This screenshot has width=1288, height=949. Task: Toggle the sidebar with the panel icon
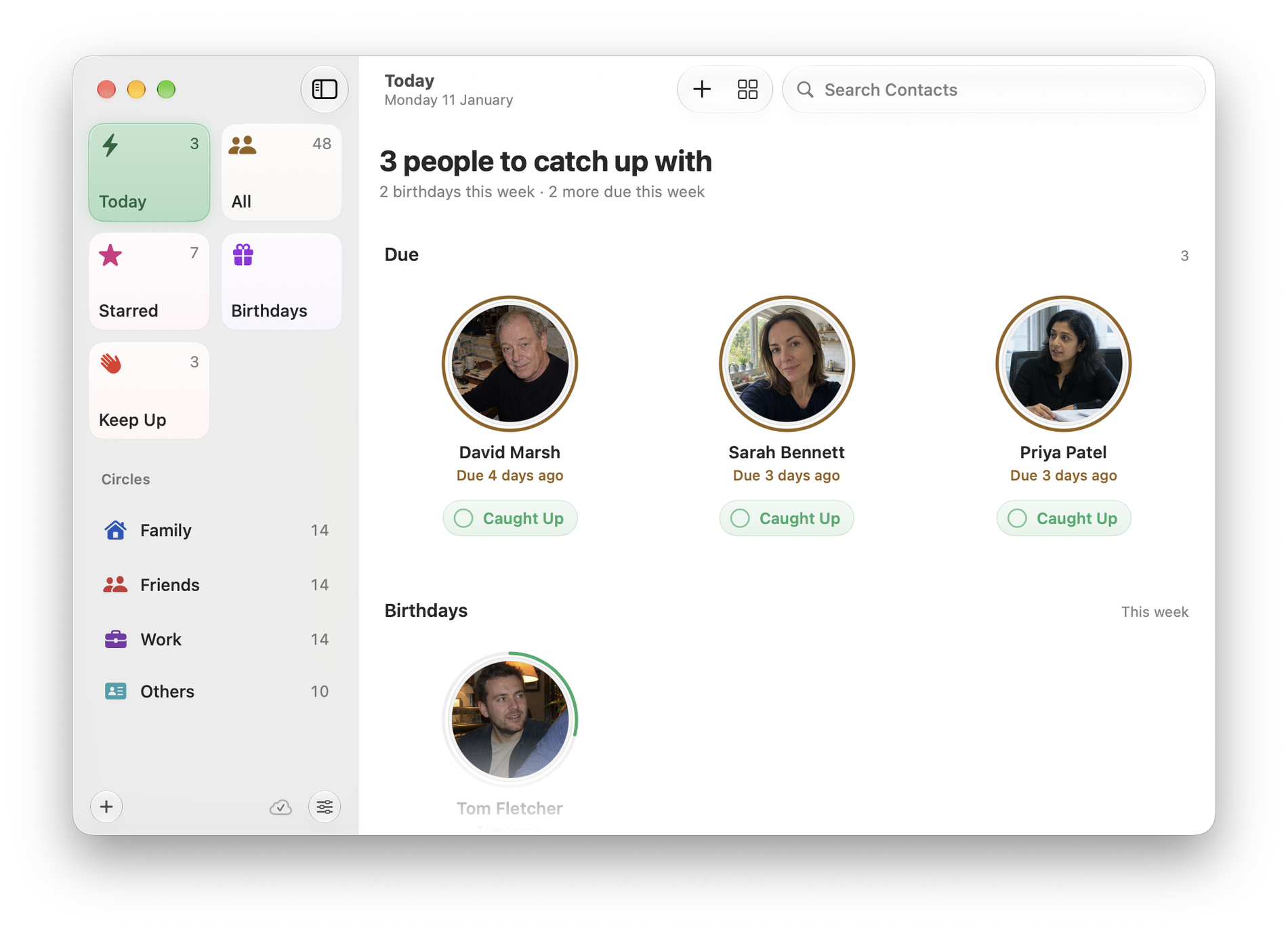(325, 89)
